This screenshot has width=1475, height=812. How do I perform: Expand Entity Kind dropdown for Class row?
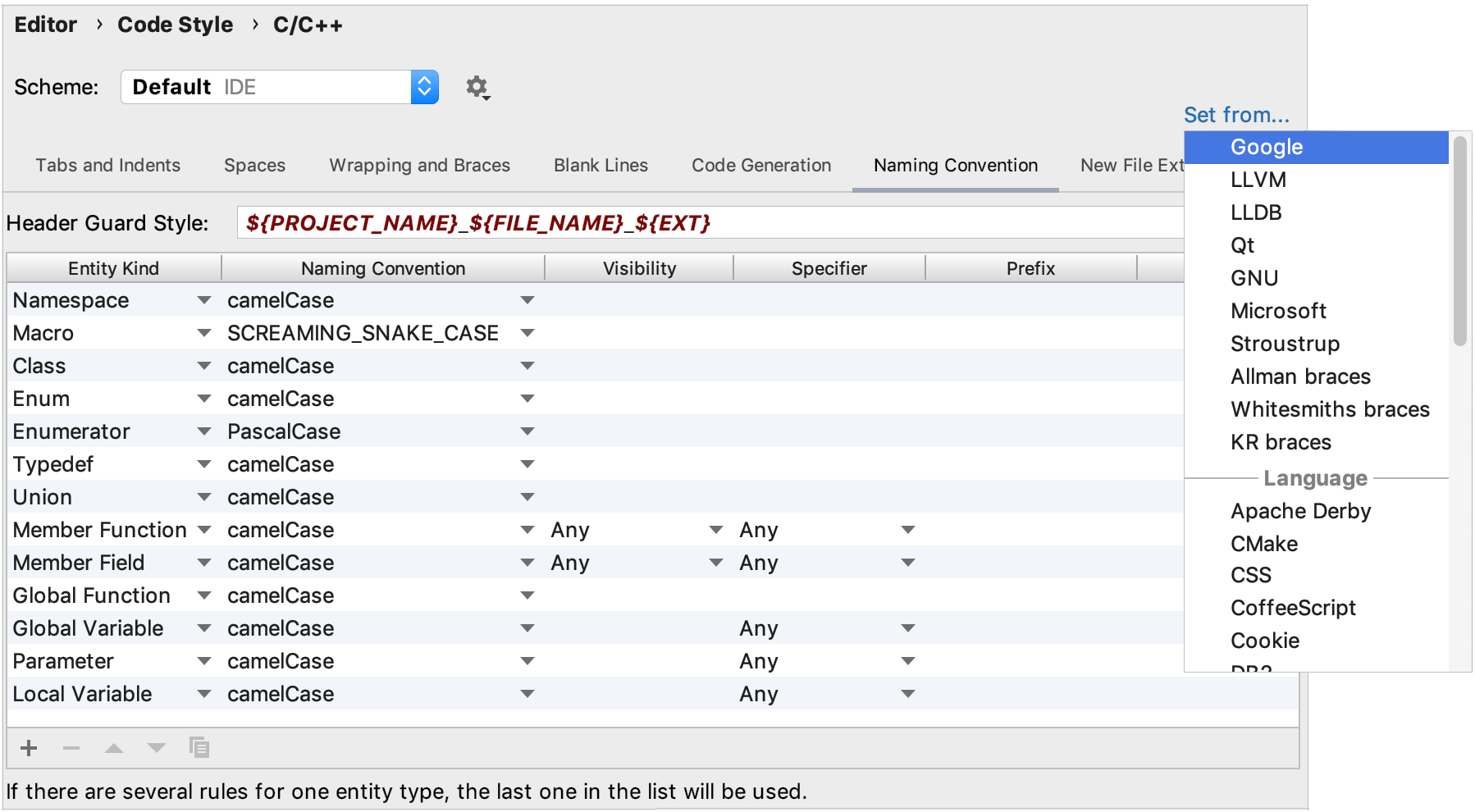[x=203, y=366]
